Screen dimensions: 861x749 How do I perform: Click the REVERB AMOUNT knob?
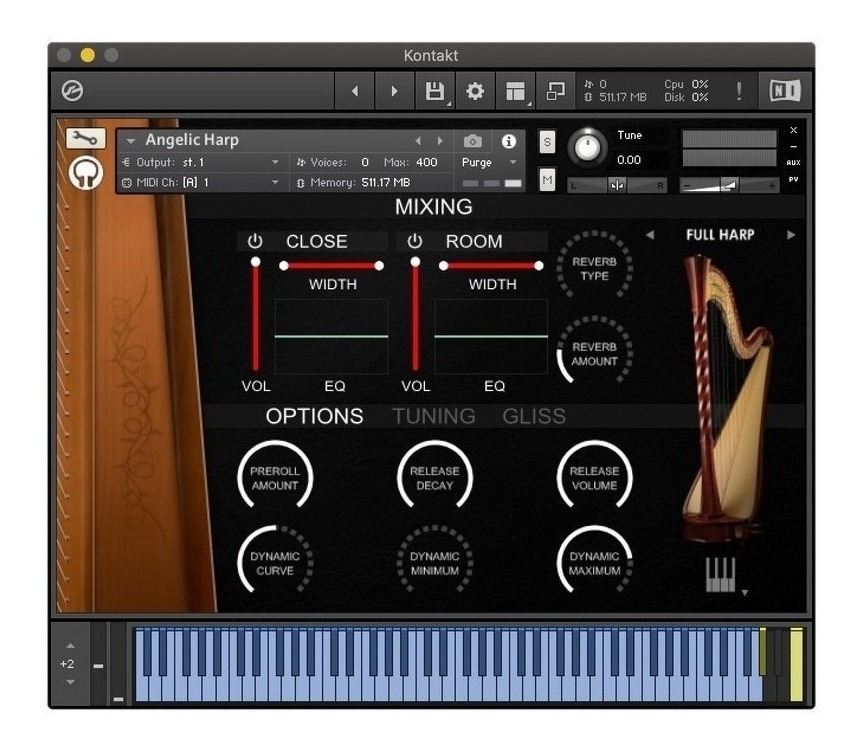coord(594,353)
